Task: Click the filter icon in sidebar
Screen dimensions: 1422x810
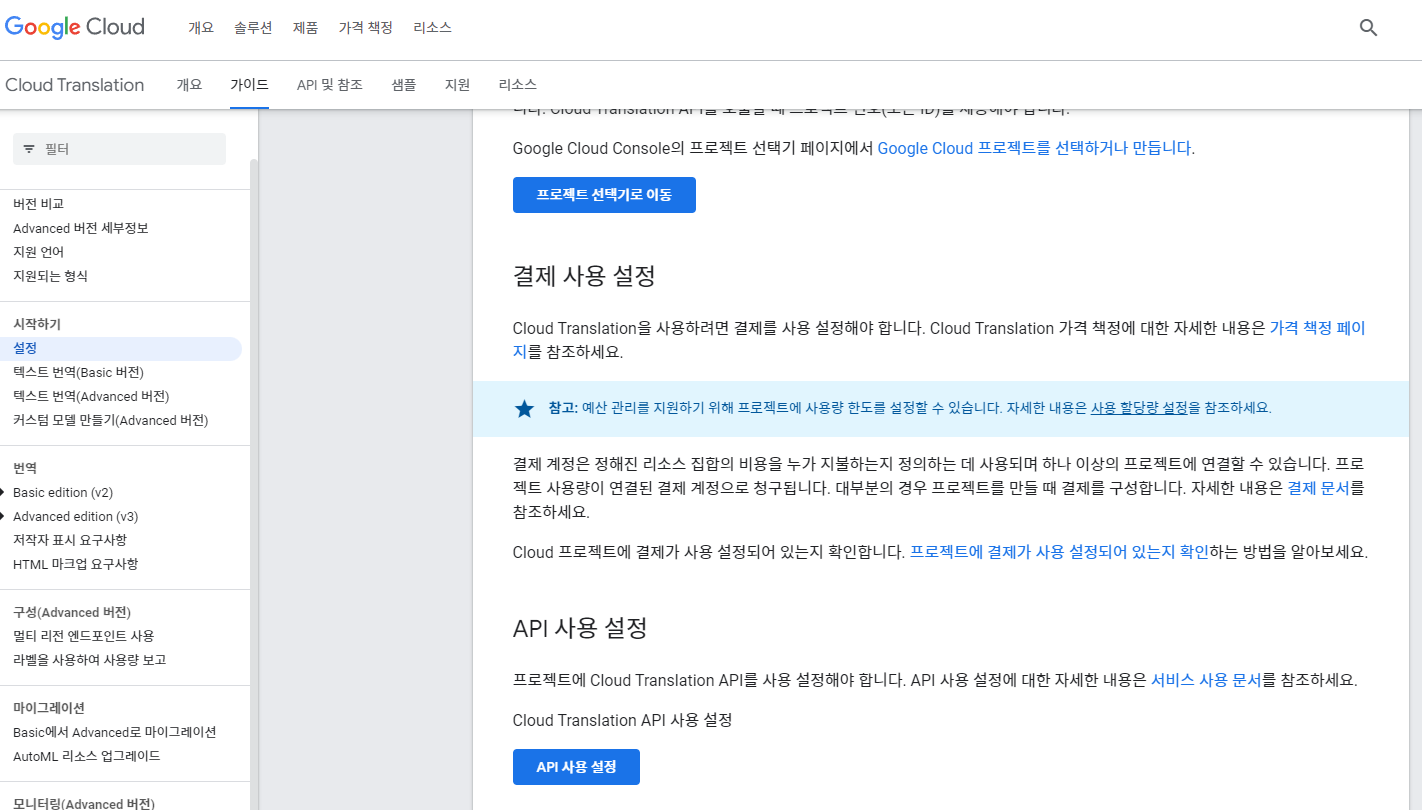Action: tap(29, 149)
